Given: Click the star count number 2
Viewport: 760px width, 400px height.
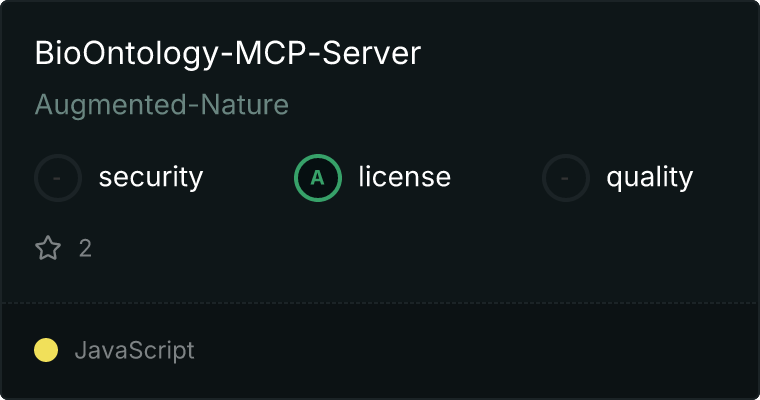Looking at the screenshot, I should tap(85, 249).
